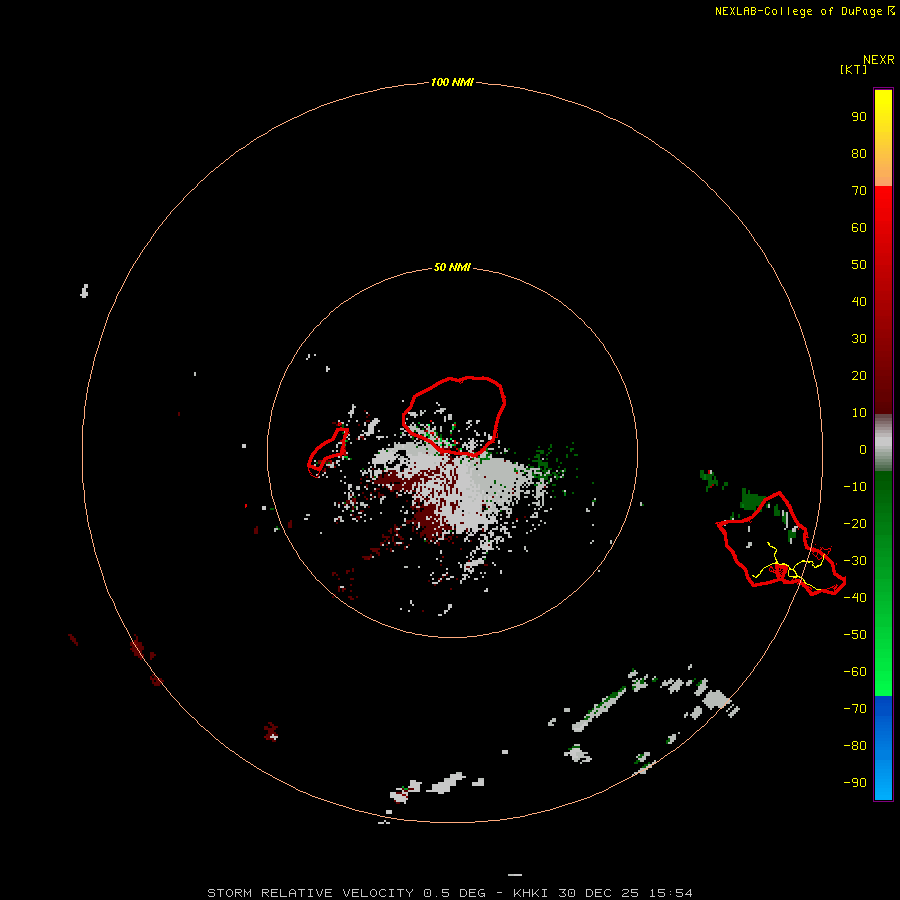Click the -90 value on the velocity scale
Screen dimensions: 900x900
pyautogui.click(x=855, y=783)
